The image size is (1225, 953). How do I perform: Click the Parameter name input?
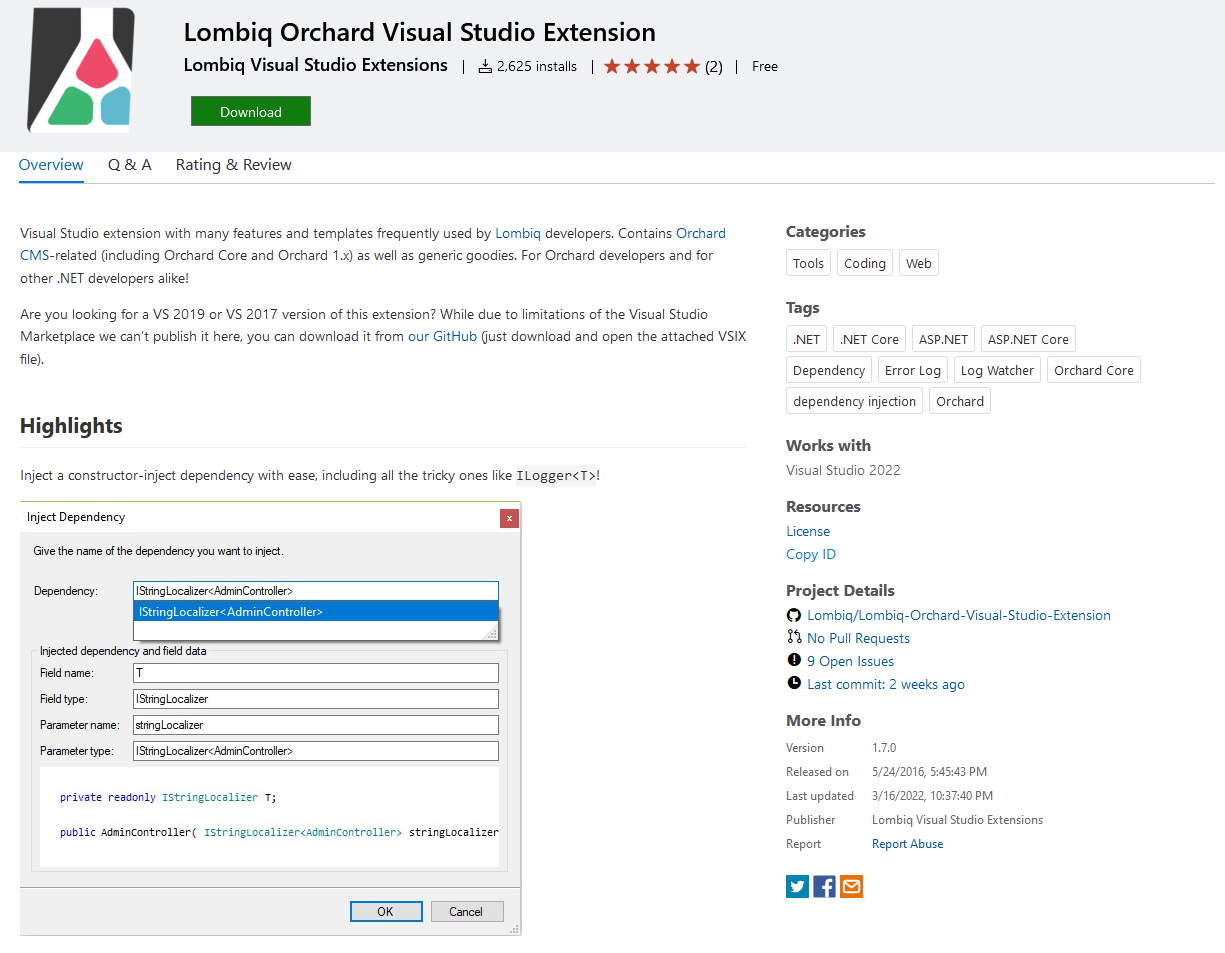click(316, 725)
